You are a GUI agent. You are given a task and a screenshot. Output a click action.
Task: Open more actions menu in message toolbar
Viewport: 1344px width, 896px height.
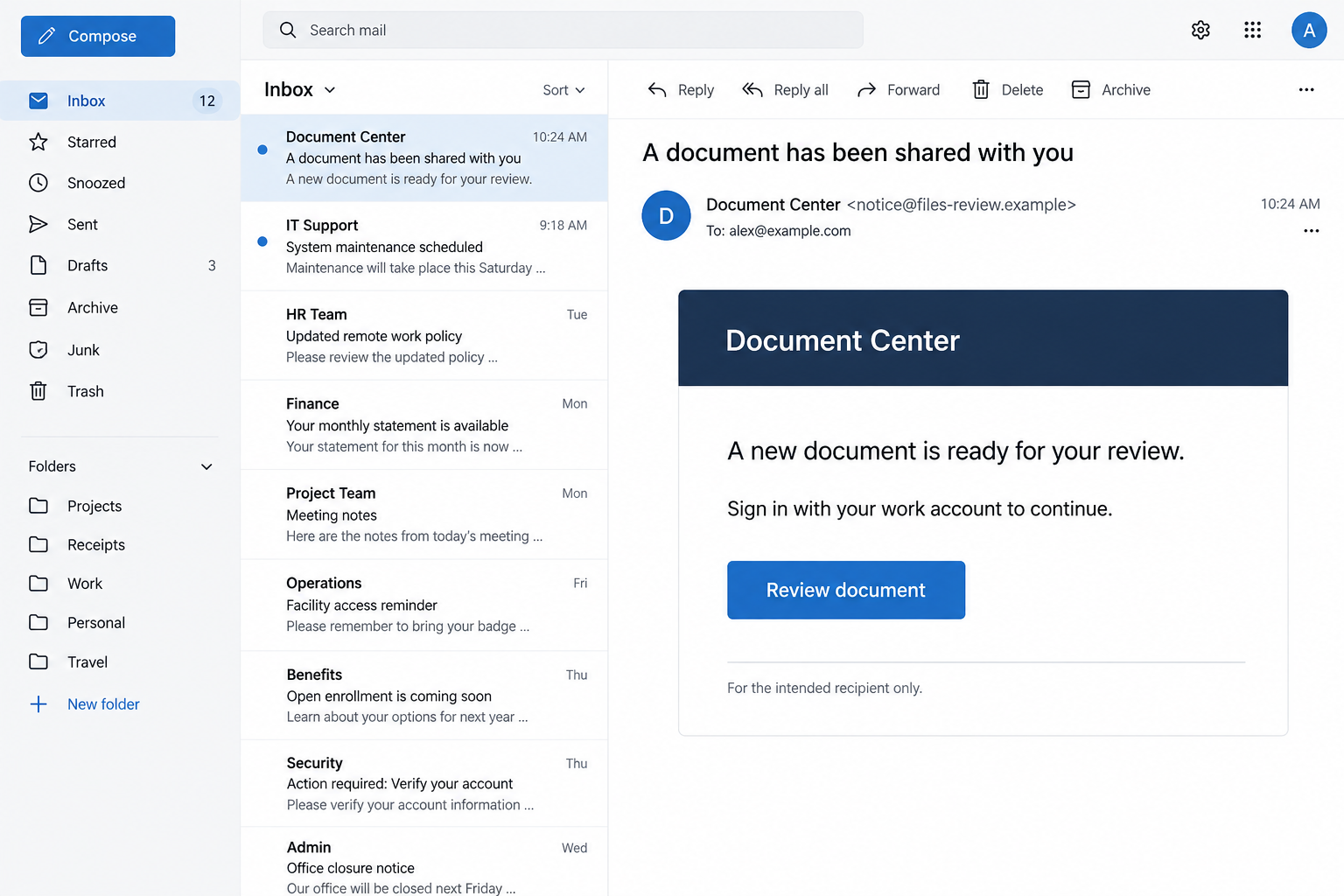click(x=1306, y=89)
